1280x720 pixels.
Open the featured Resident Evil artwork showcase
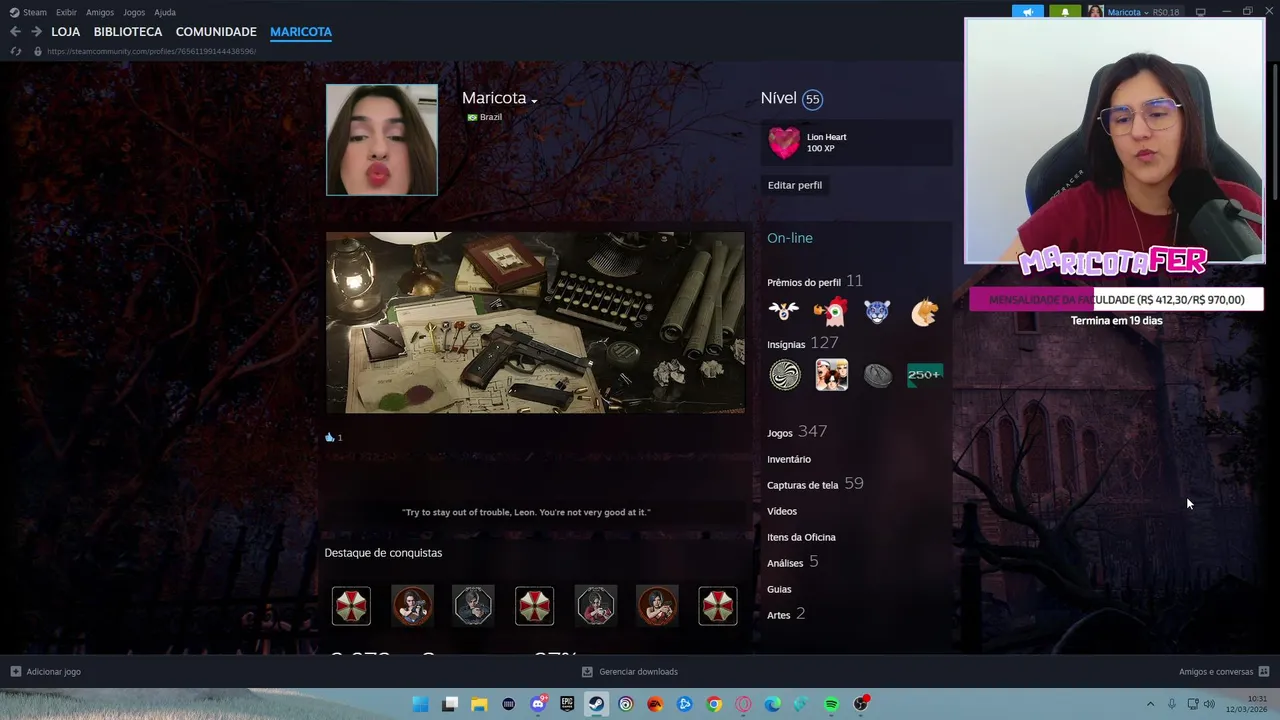(535, 322)
